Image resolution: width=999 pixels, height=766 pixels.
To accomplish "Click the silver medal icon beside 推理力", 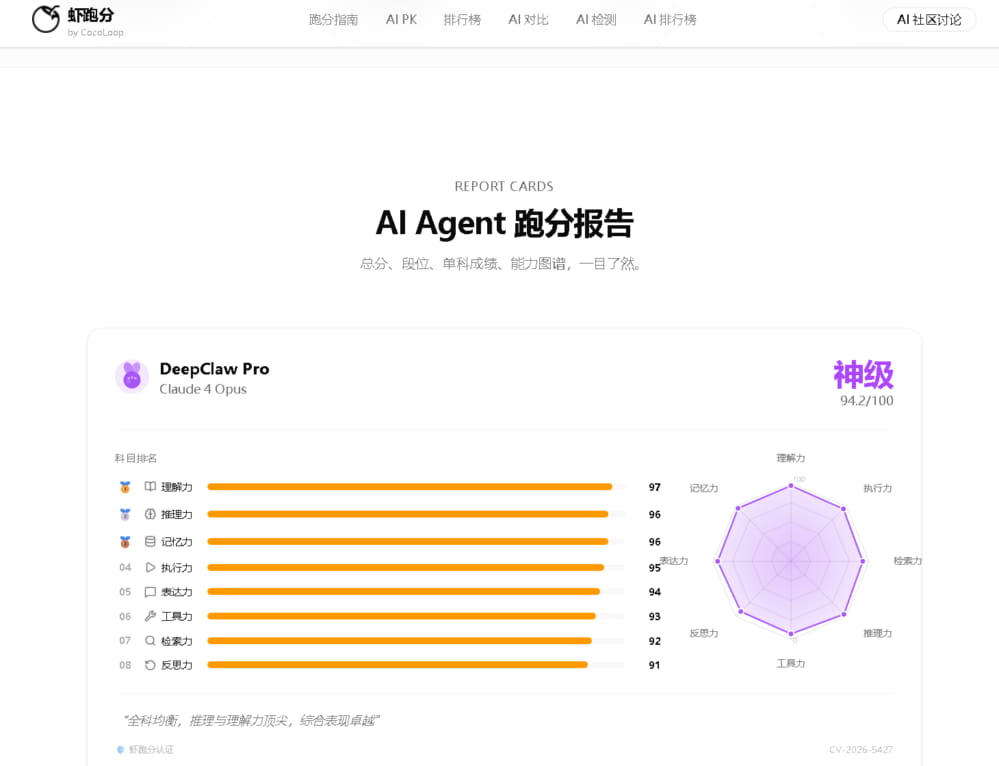I will tap(125, 514).
